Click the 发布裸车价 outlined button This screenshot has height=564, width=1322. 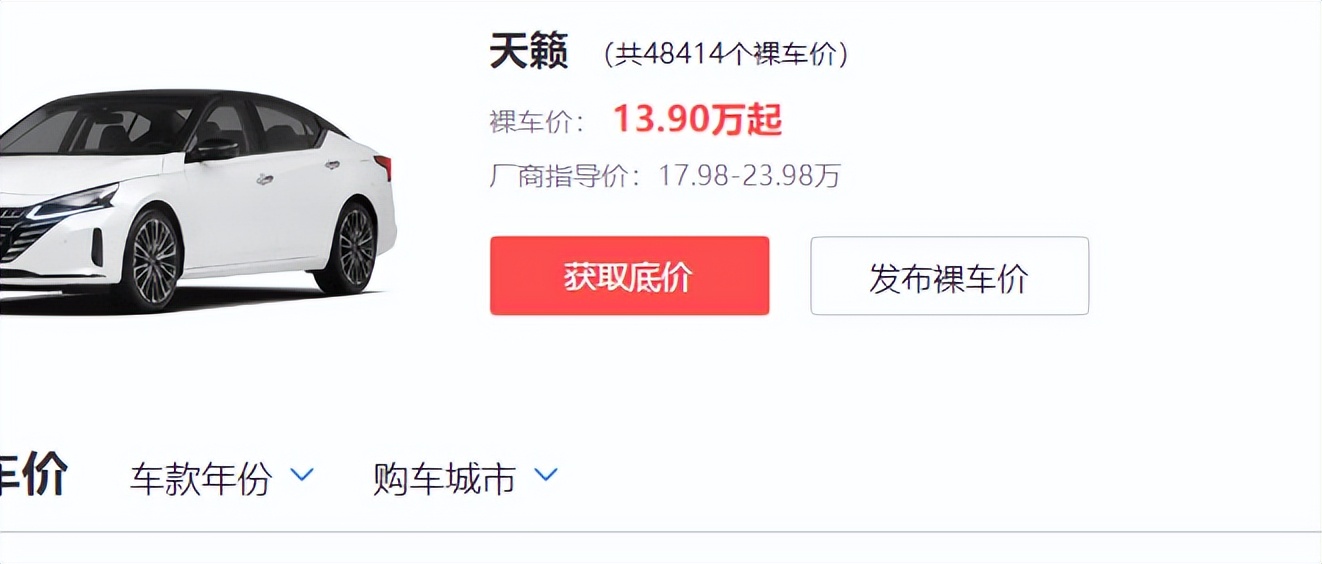(949, 276)
